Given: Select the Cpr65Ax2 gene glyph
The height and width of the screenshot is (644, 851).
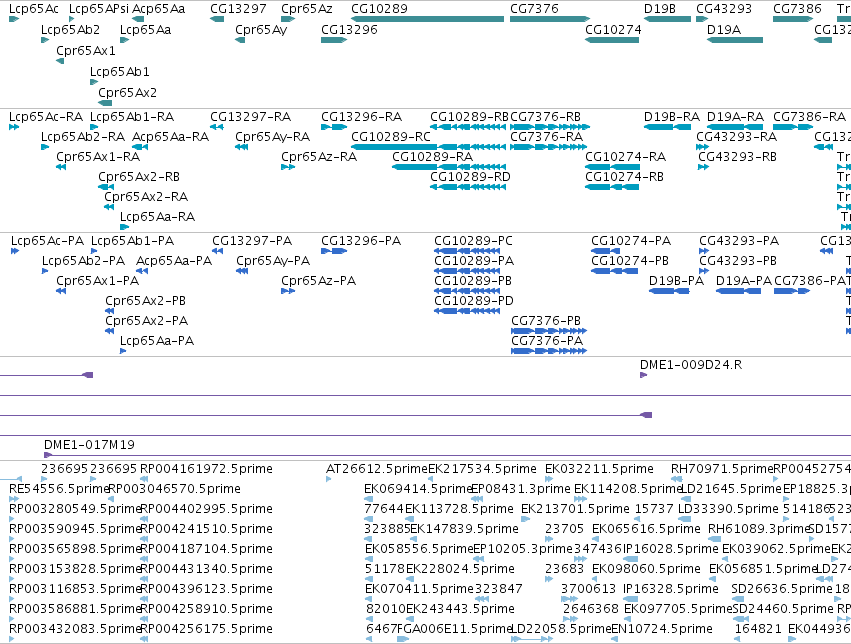Looking at the screenshot, I should (105, 103).
